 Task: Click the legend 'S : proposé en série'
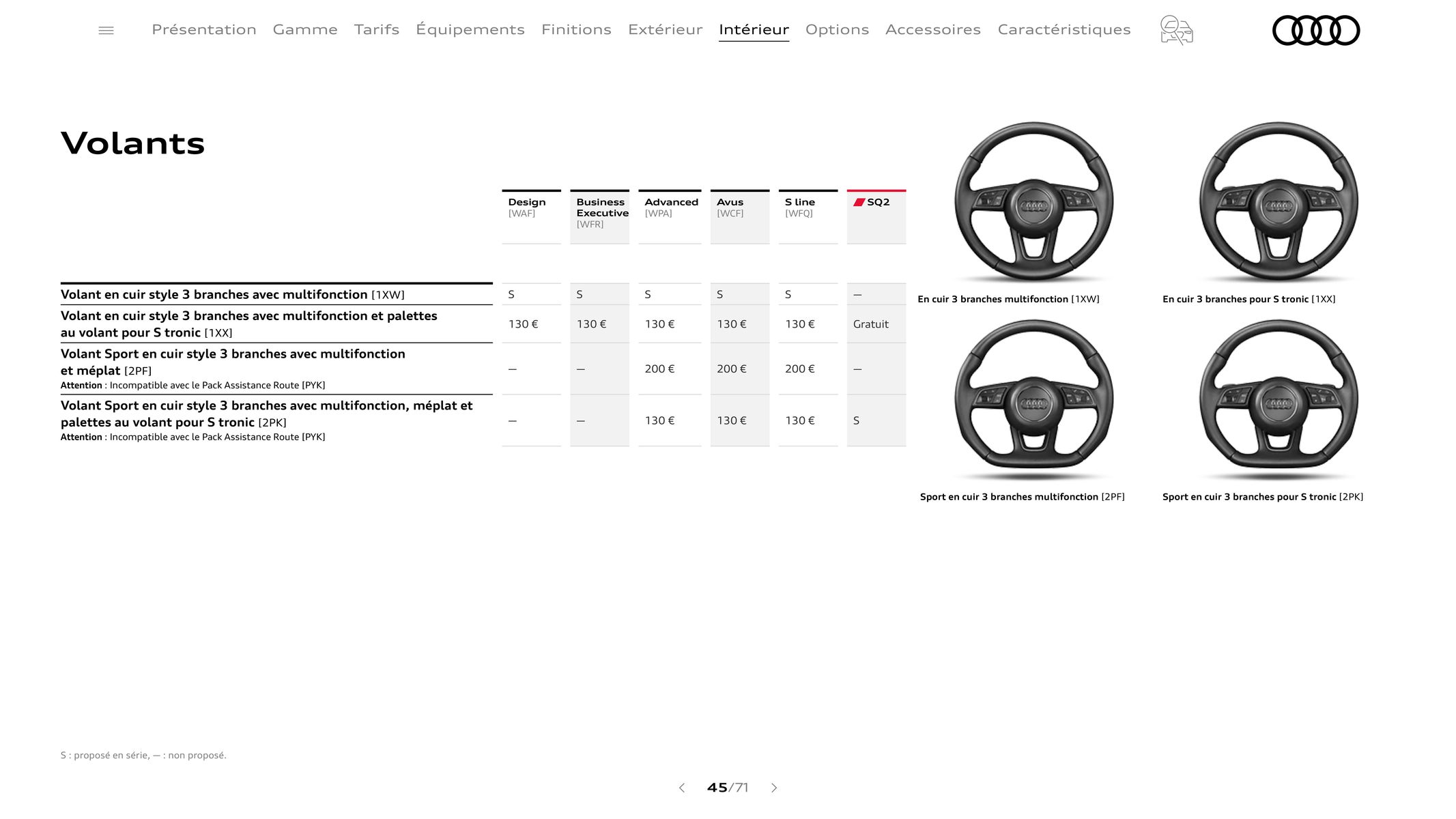point(104,755)
